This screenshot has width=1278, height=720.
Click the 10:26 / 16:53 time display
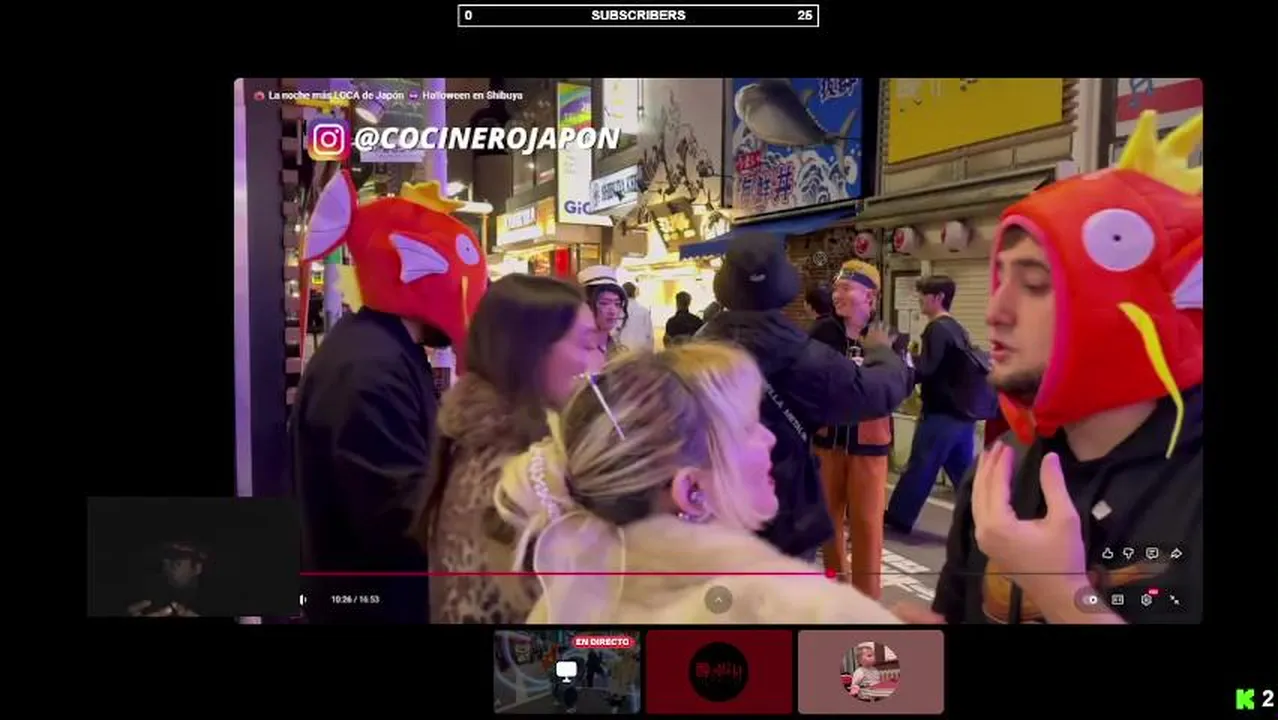355,600
